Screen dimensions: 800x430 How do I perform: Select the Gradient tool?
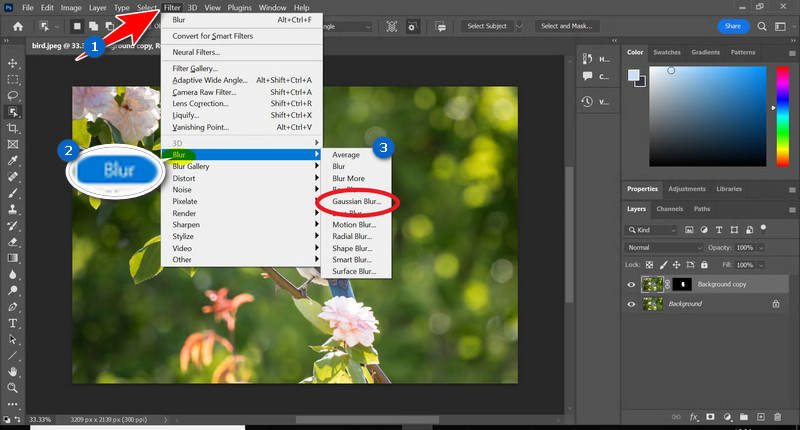13,258
